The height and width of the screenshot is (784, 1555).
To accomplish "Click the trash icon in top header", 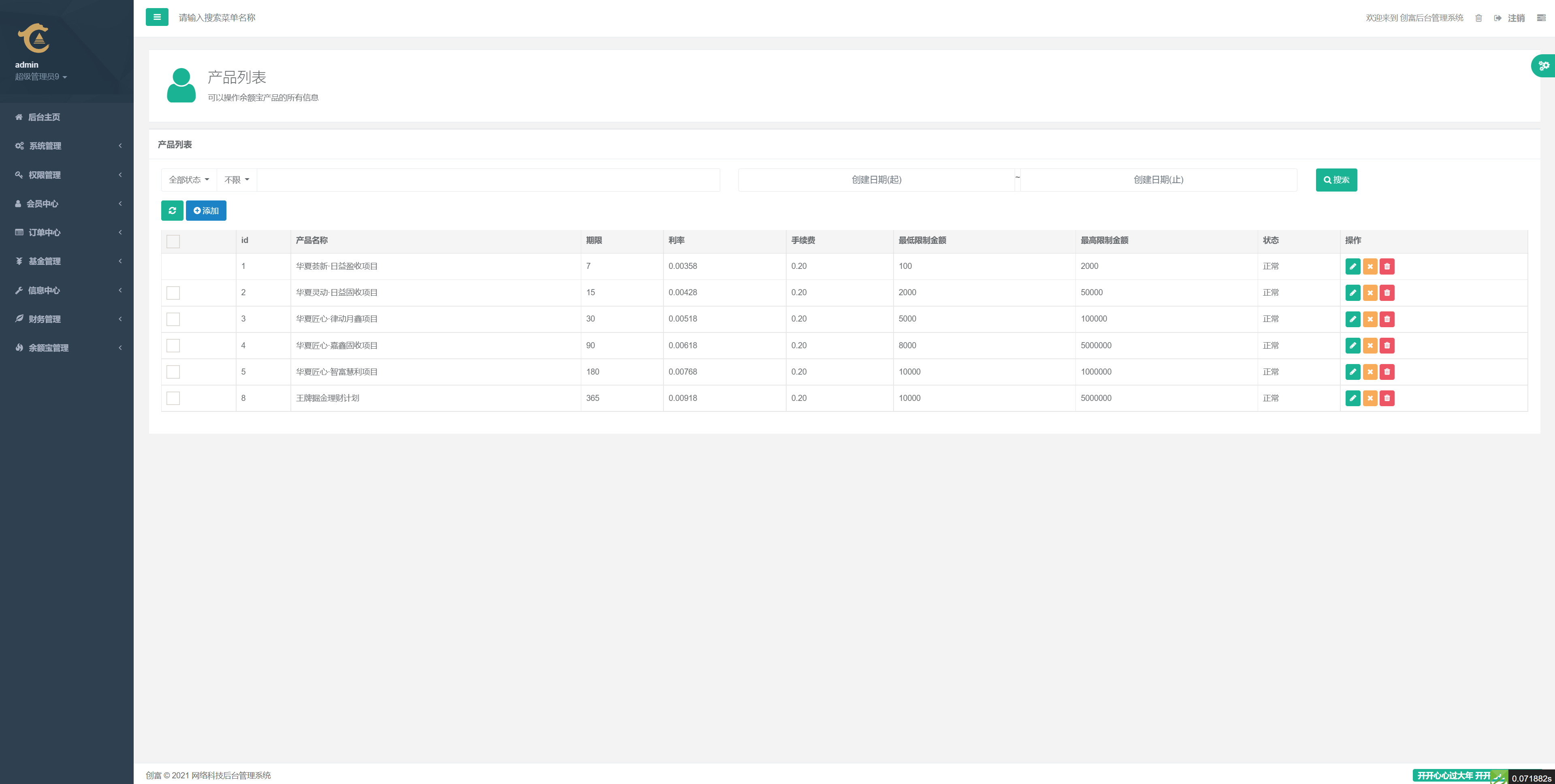I will 1478,18.
